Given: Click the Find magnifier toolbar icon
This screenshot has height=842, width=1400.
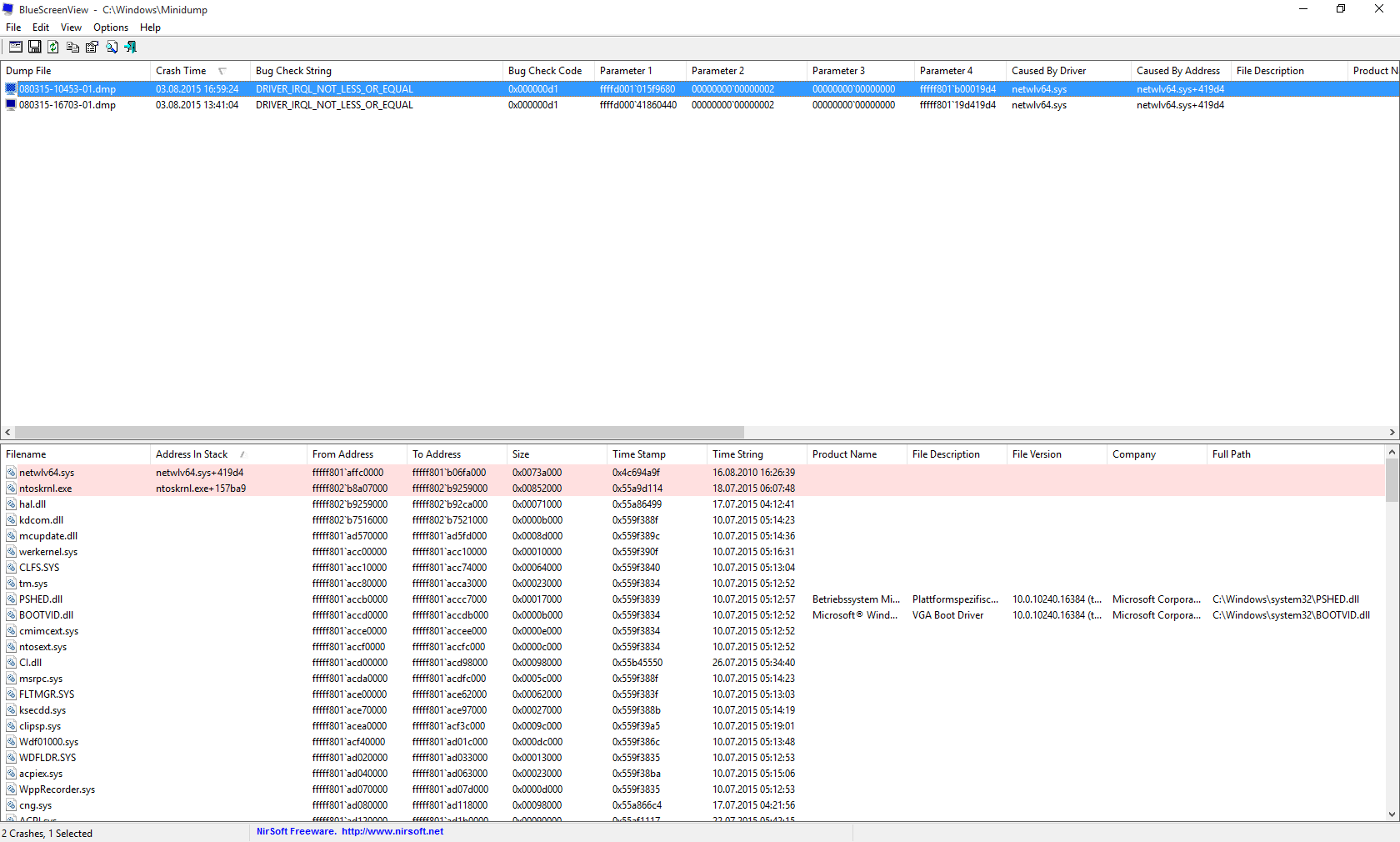Looking at the screenshot, I should click(112, 48).
